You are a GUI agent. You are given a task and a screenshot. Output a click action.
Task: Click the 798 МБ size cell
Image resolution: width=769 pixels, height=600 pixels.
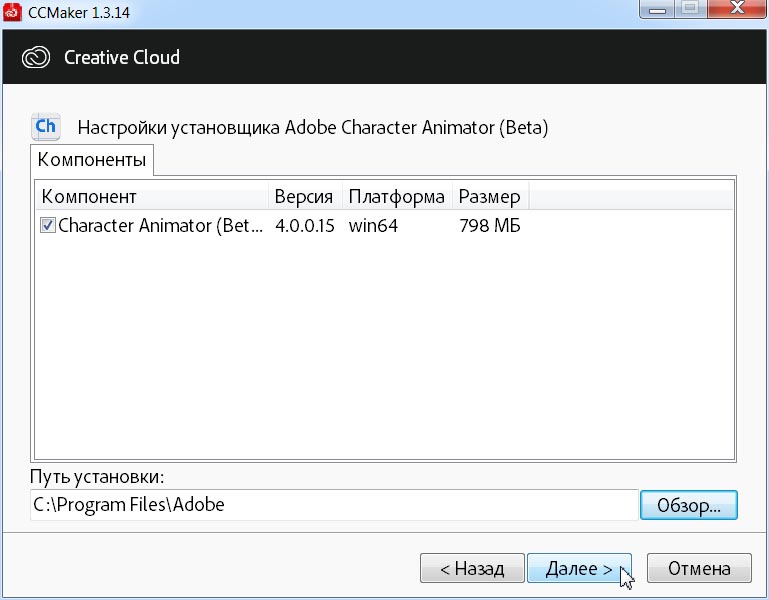click(x=489, y=226)
